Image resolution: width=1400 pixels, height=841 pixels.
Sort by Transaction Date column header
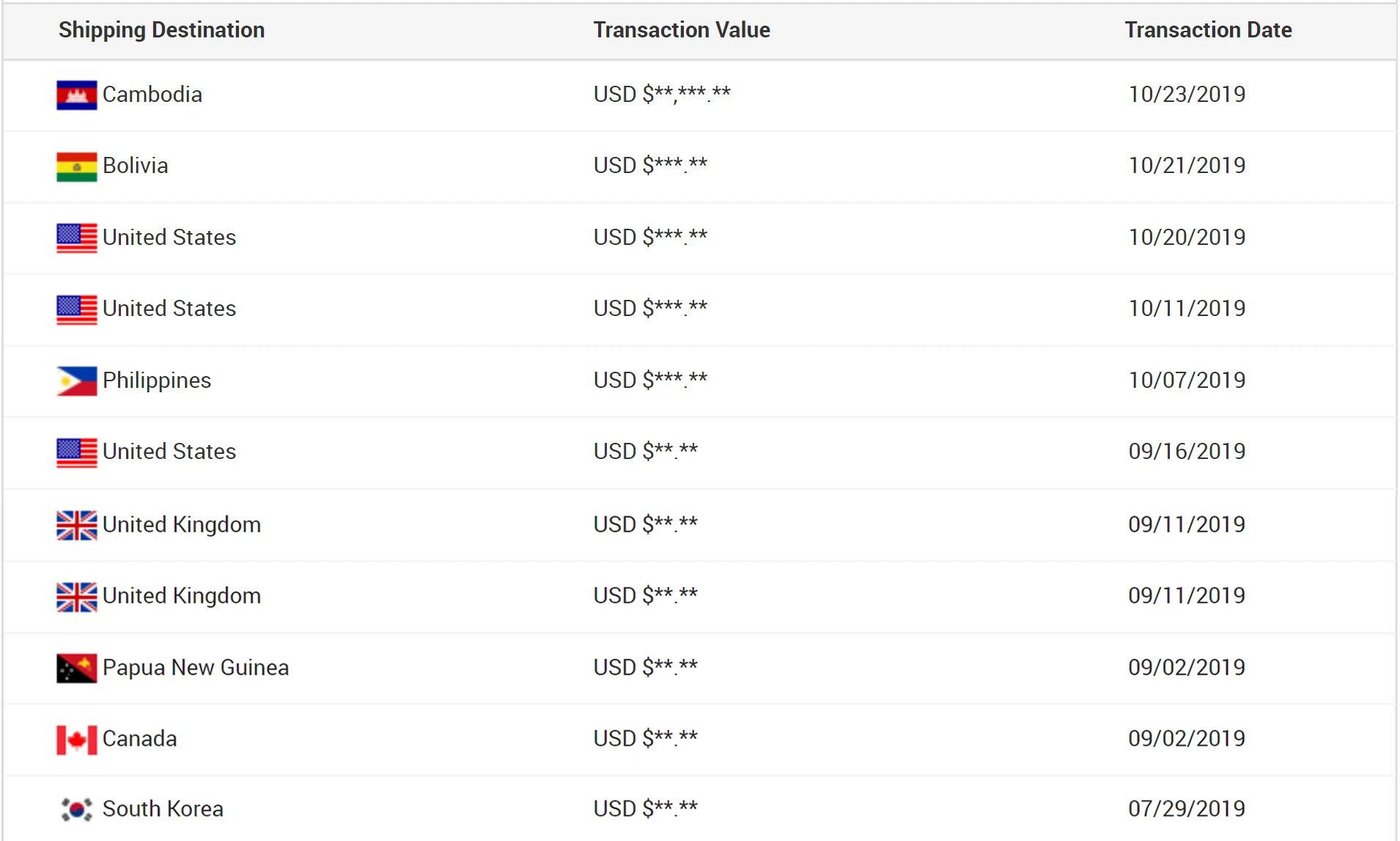point(1208,30)
